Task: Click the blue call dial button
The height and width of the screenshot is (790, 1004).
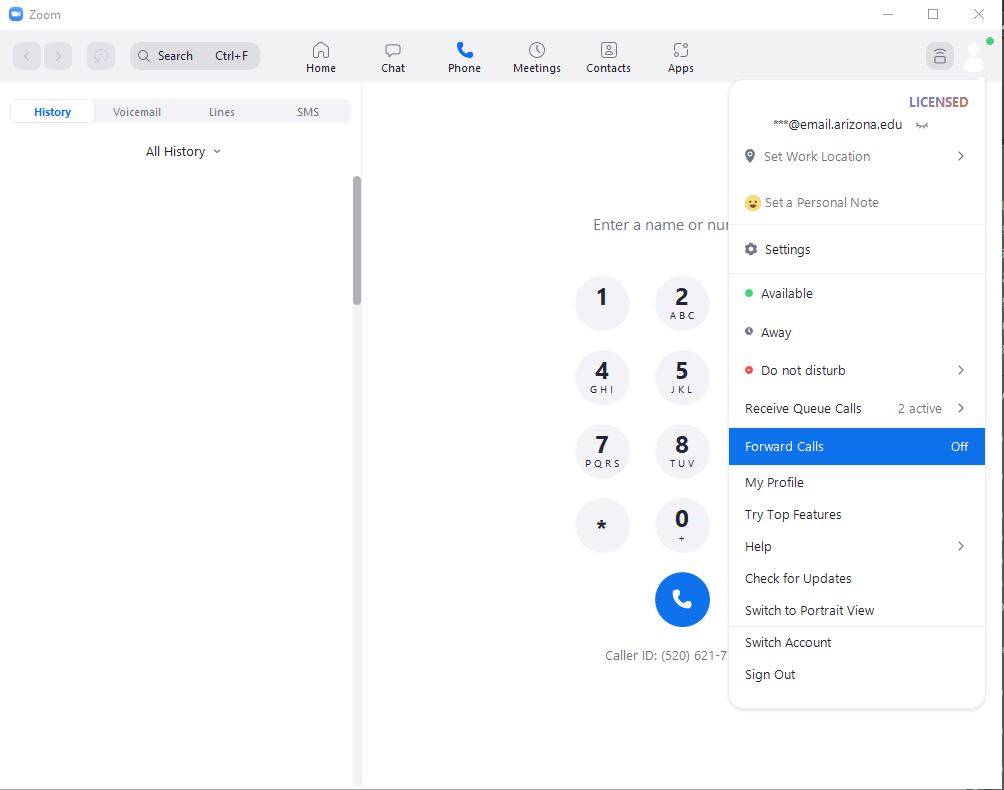Action: point(682,599)
